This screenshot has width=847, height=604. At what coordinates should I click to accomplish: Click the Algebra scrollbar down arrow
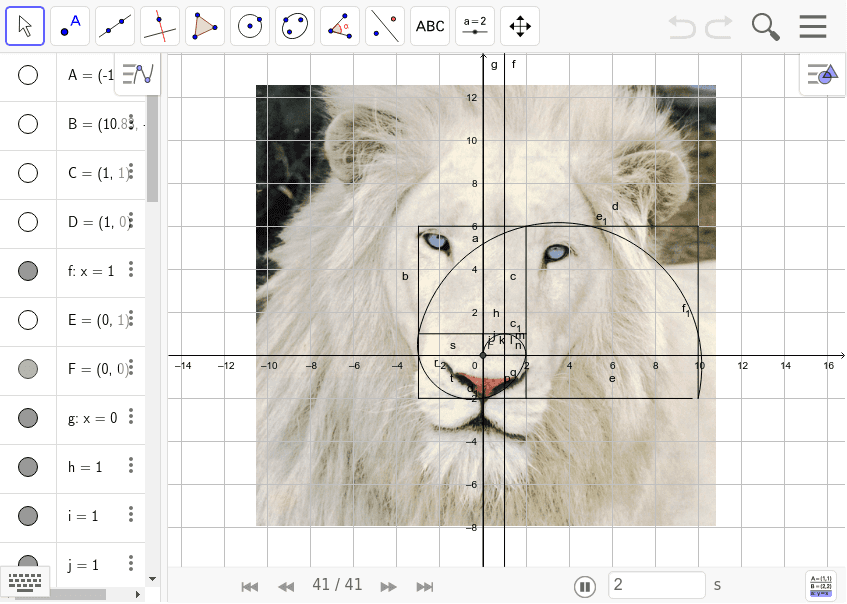click(x=152, y=579)
